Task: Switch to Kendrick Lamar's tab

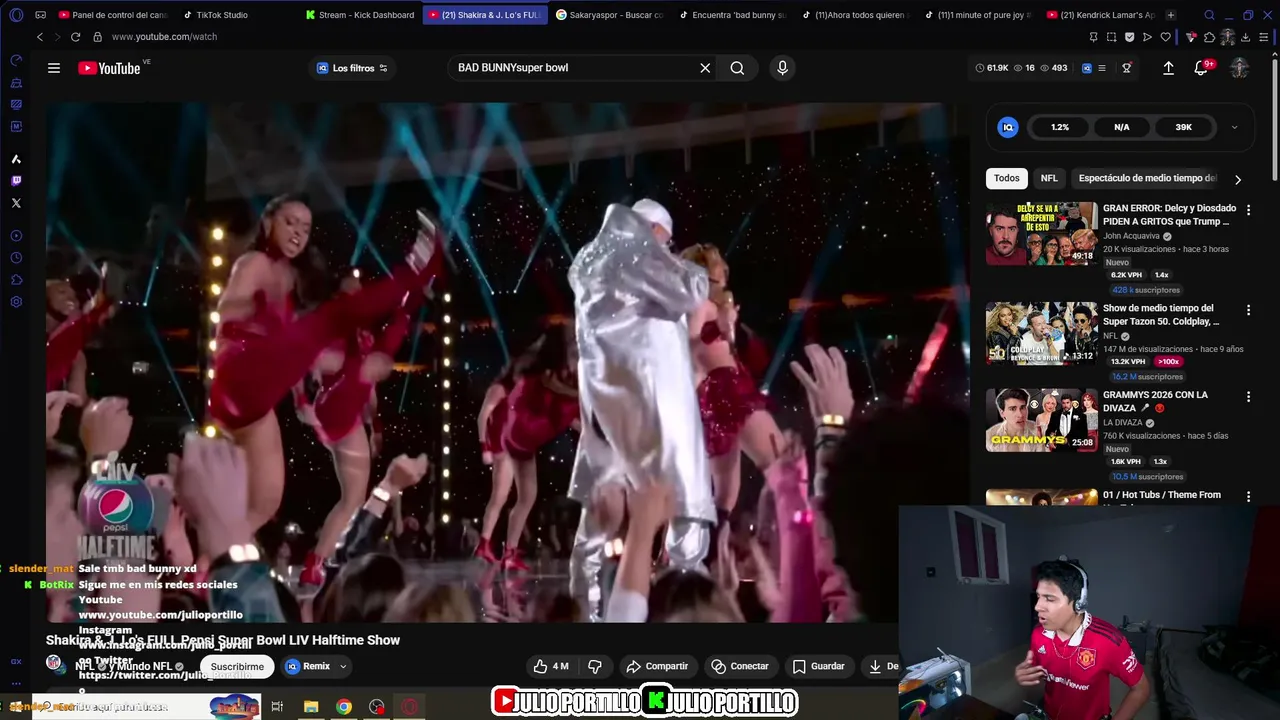Action: [x=1100, y=15]
